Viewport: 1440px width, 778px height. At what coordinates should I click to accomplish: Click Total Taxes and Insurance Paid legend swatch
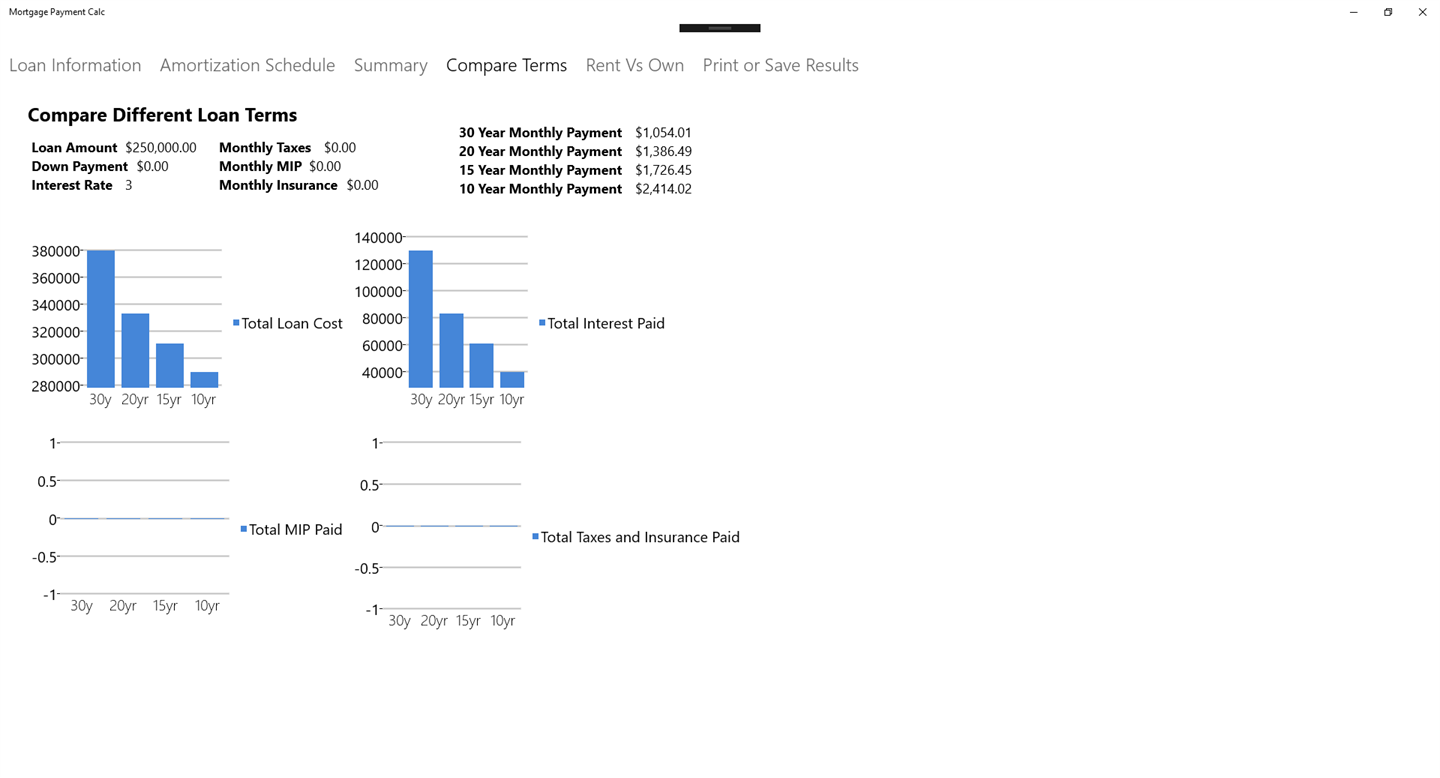(x=535, y=537)
